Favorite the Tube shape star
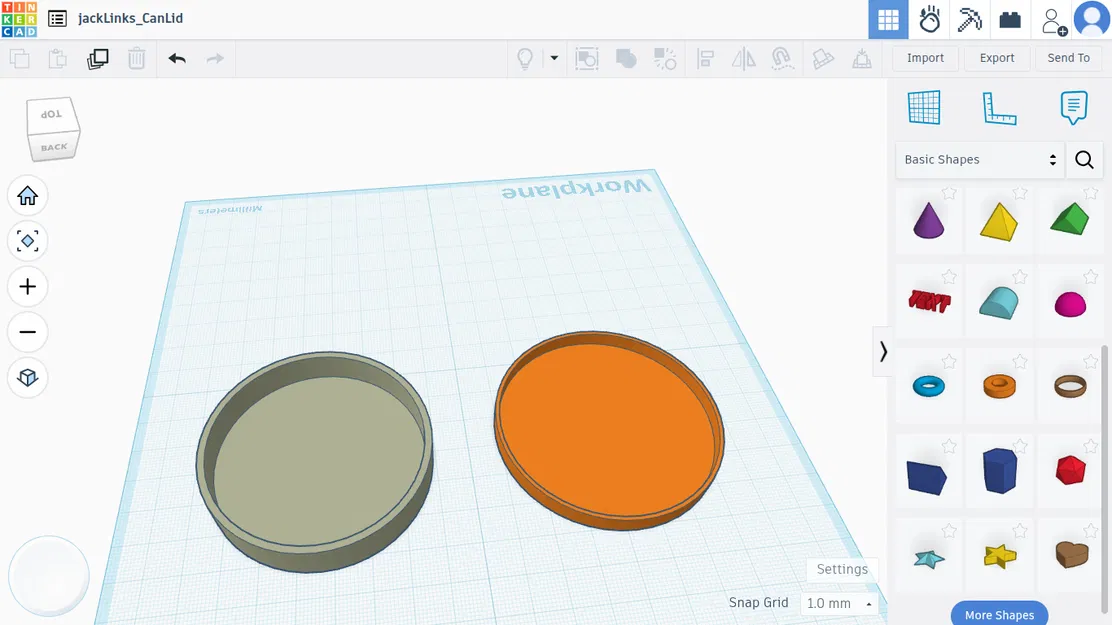The width and height of the screenshot is (1112, 625). pyautogui.click(x=1020, y=362)
